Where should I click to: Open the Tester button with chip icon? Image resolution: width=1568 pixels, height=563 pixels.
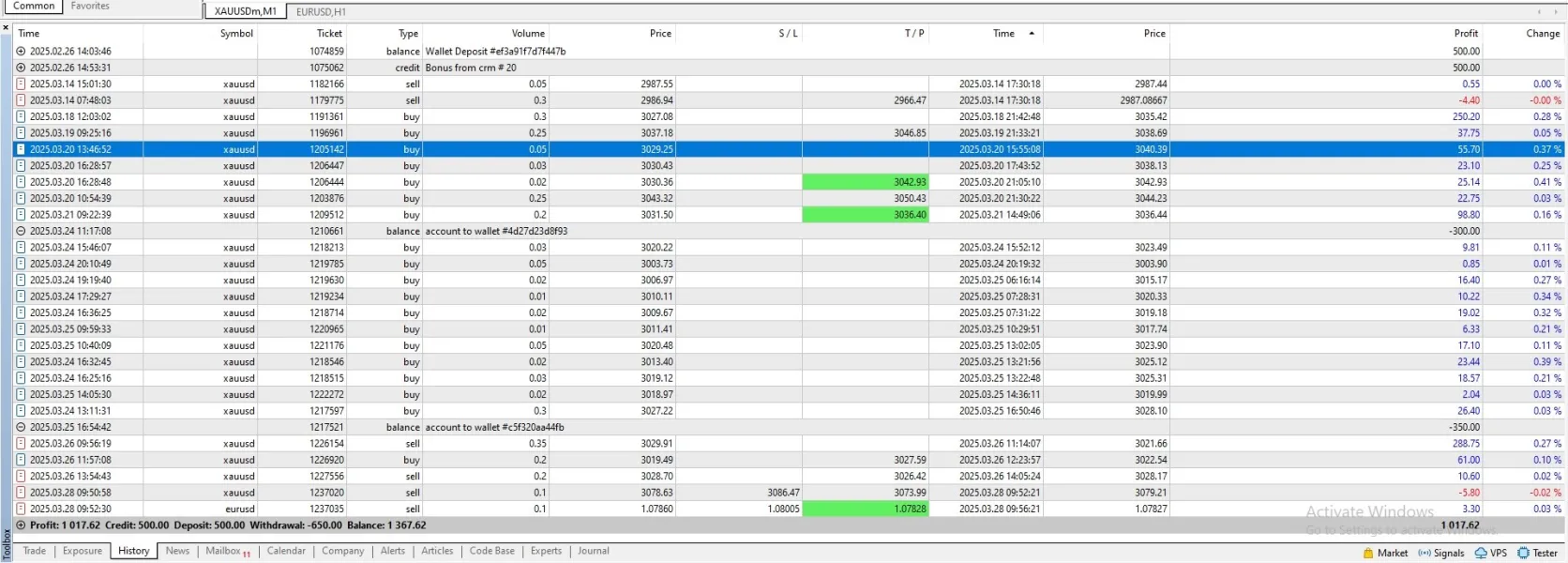tap(1538, 553)
